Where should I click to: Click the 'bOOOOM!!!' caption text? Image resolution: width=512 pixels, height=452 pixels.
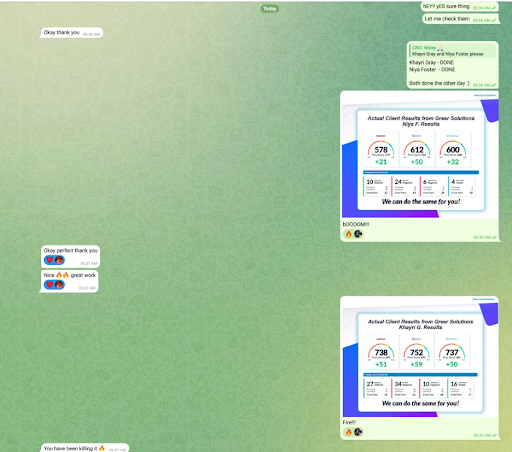pyautogui.click(x=356, y=224)
